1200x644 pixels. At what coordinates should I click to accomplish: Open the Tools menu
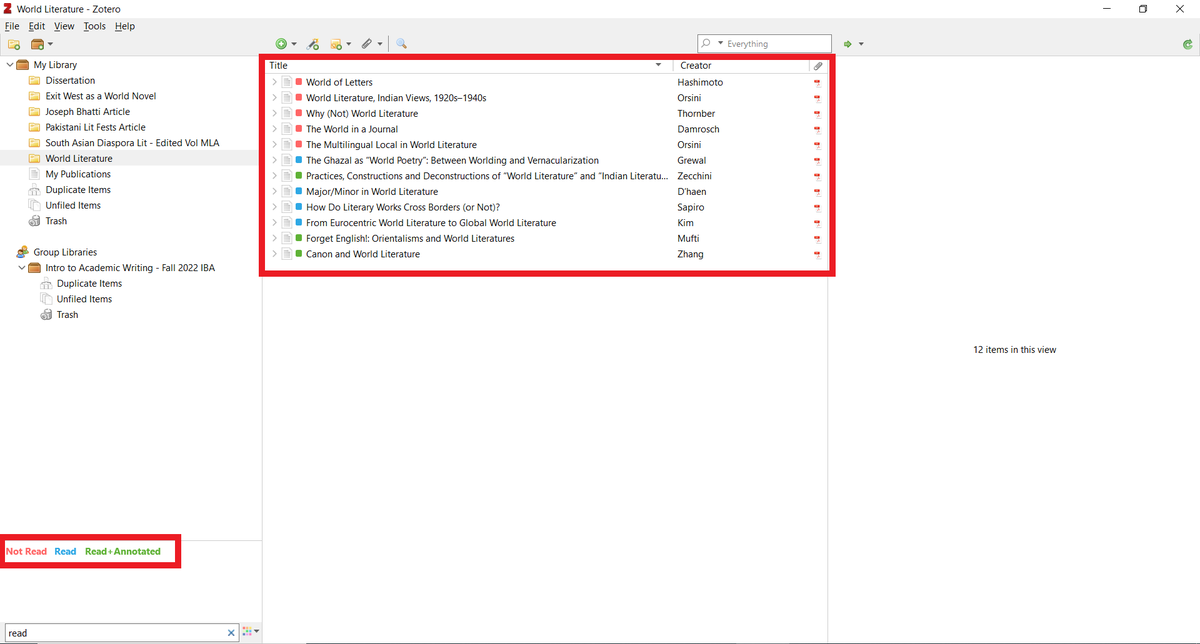click(x=95, y=26)
